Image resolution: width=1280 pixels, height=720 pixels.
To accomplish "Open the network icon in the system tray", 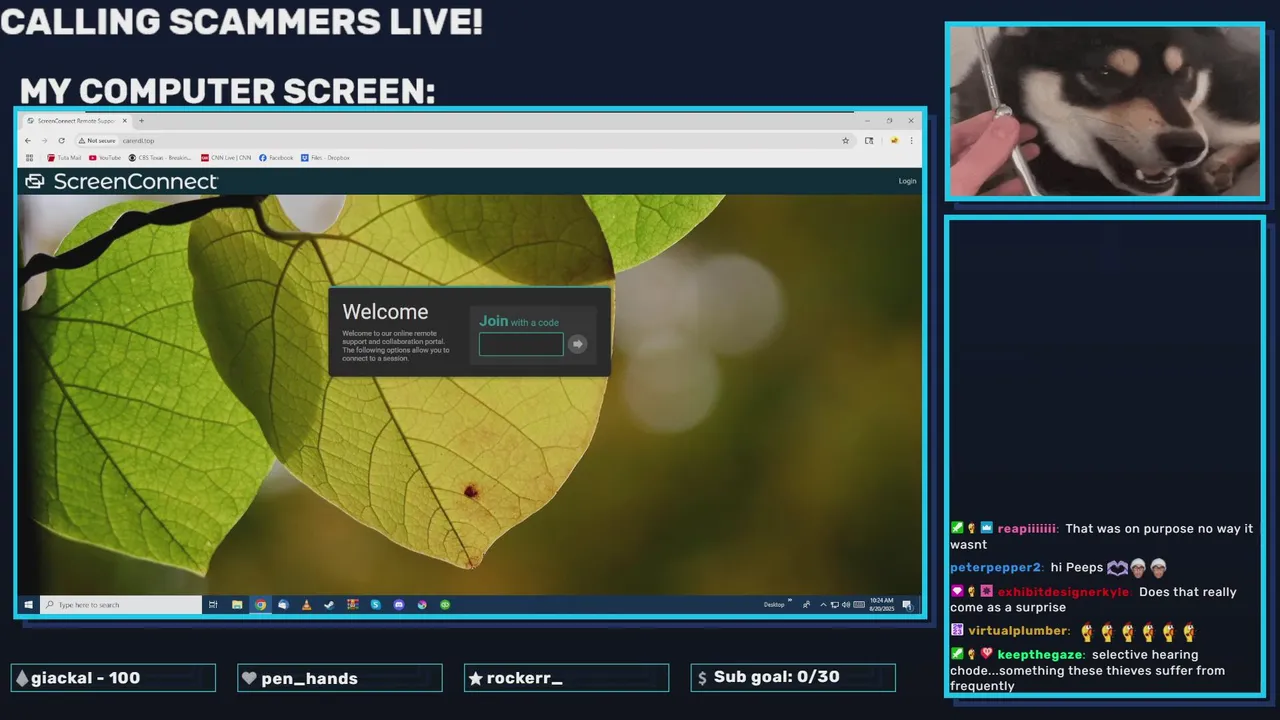I will (835, 605).
